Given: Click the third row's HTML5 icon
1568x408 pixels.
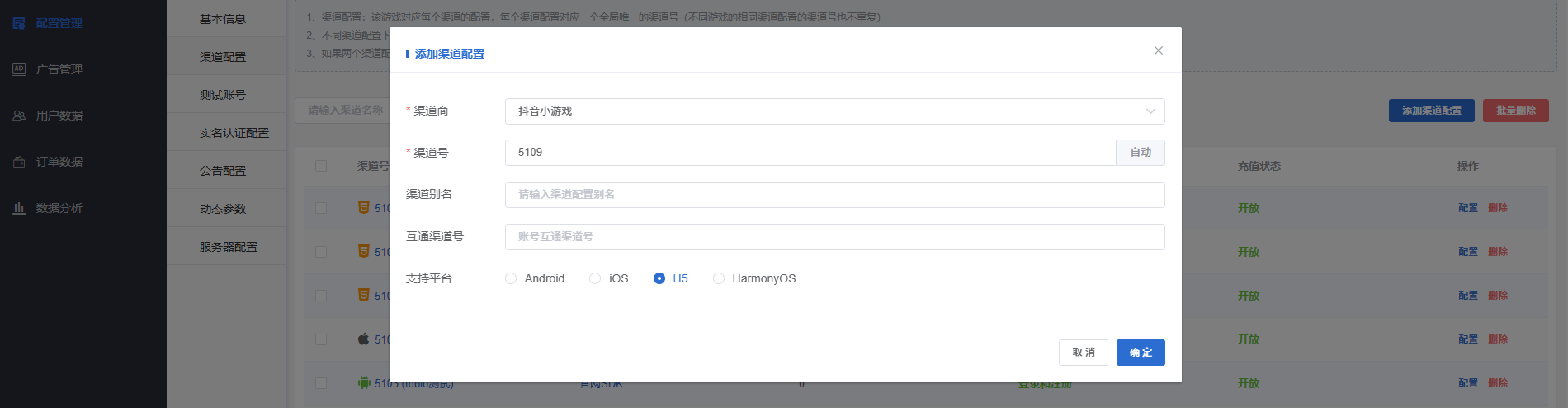Looking at the screenshot, I should pos(364,295).
